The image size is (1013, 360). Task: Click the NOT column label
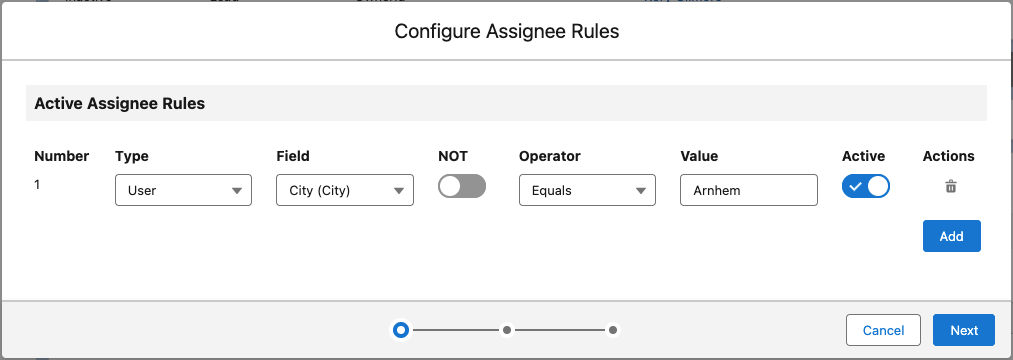click(x=453, y=156)
